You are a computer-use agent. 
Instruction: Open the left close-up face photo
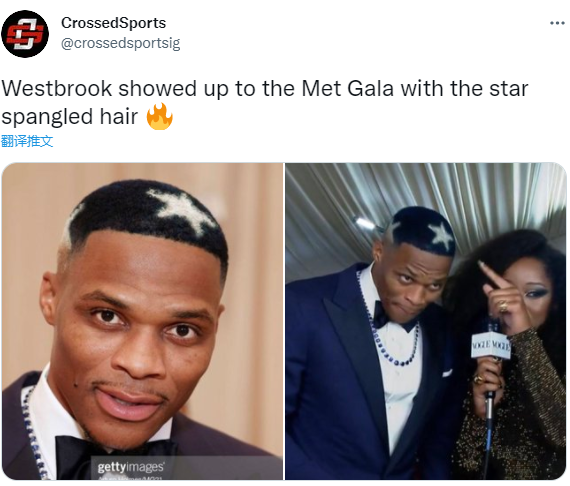(142, 321)
